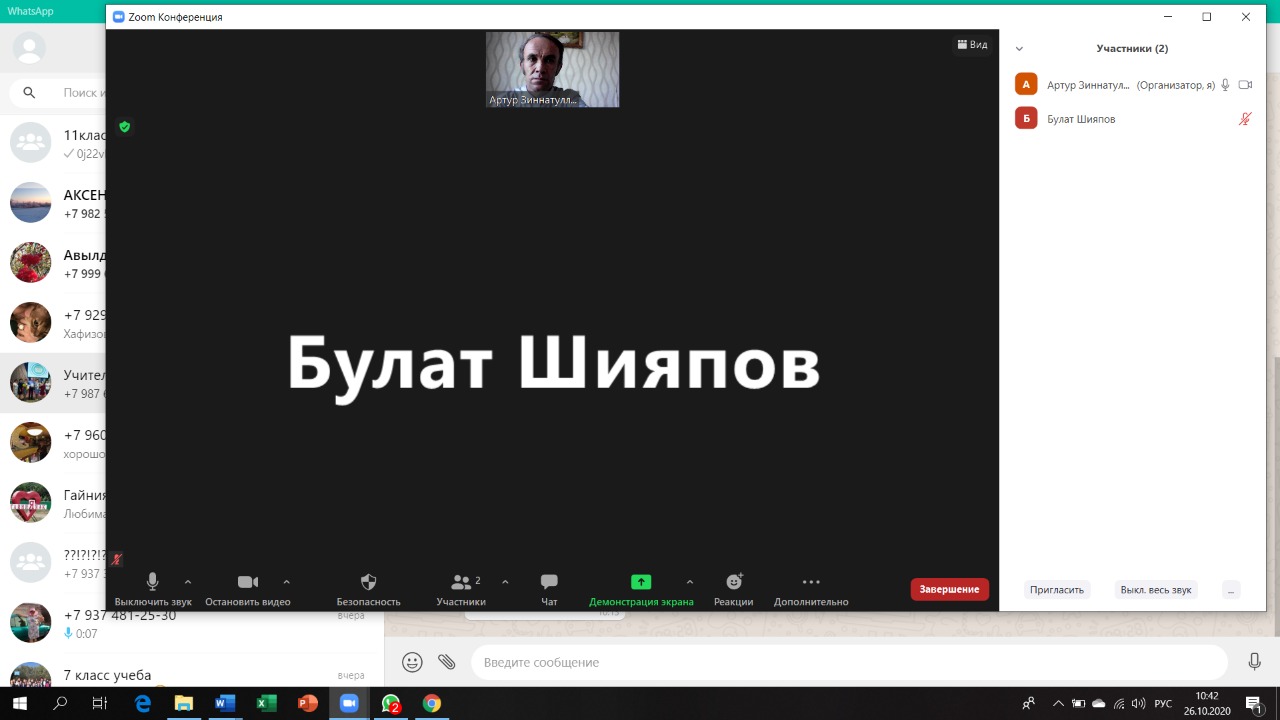Expand share screen options arrow

pyautogui.click(x=690, y=582)
